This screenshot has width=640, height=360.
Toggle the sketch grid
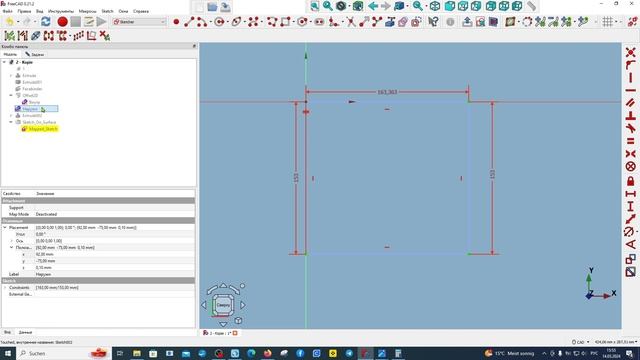(608, 22)
